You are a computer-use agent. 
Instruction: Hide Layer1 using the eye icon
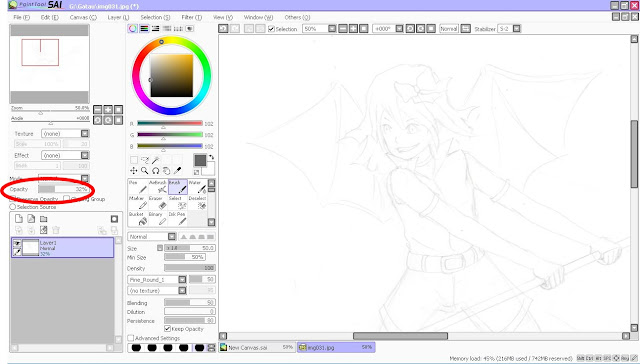coord(17,243)
